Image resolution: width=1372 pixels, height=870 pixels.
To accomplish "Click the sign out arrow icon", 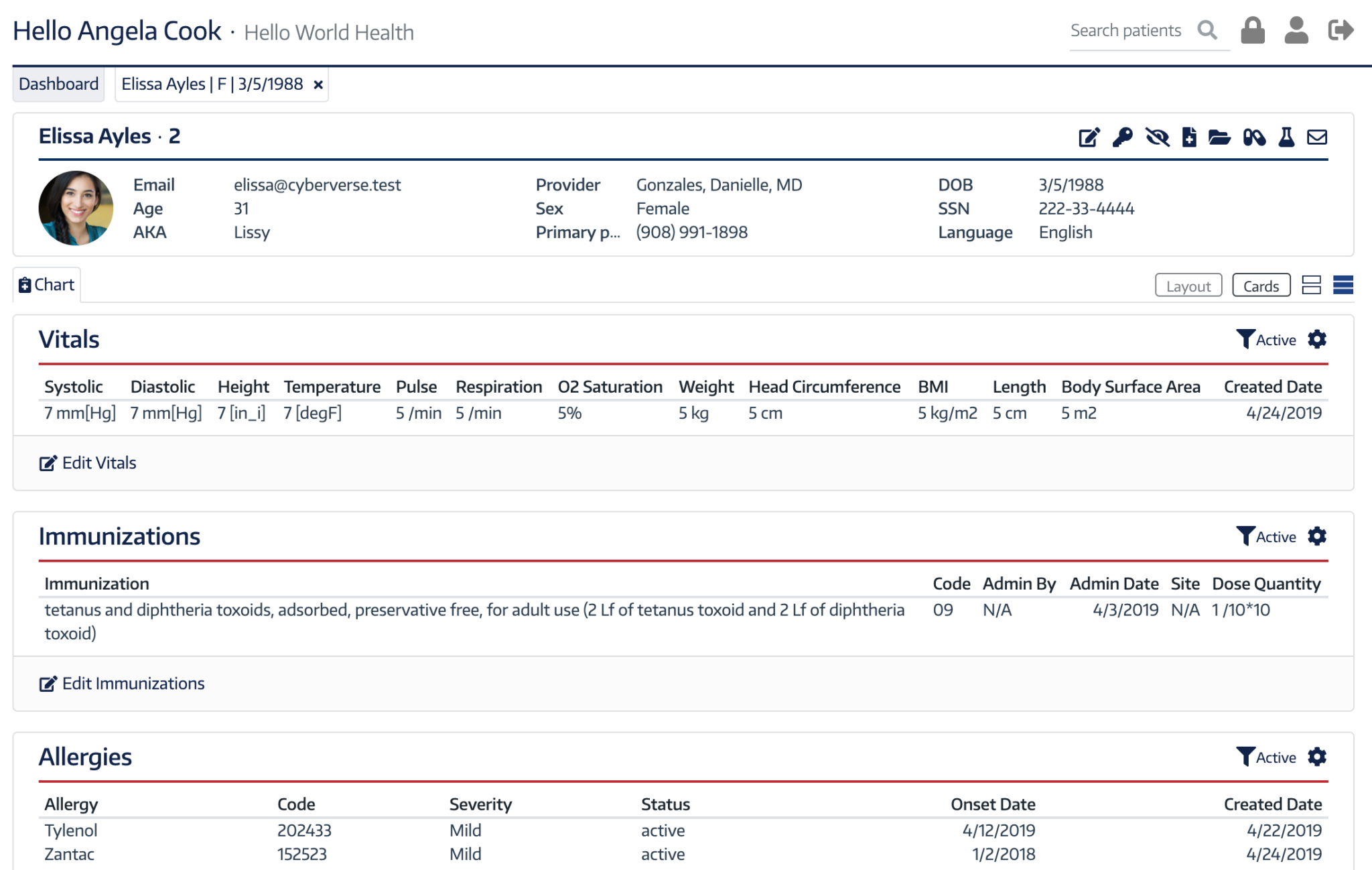I will click(1341, 30).
